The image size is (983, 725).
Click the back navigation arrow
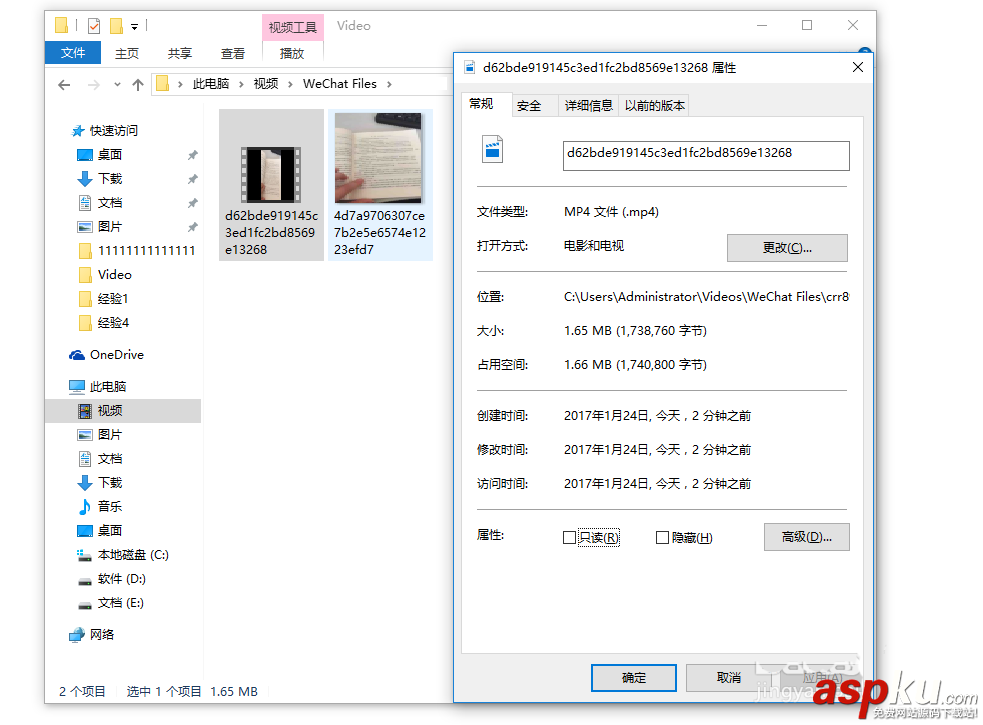point(63,84)
